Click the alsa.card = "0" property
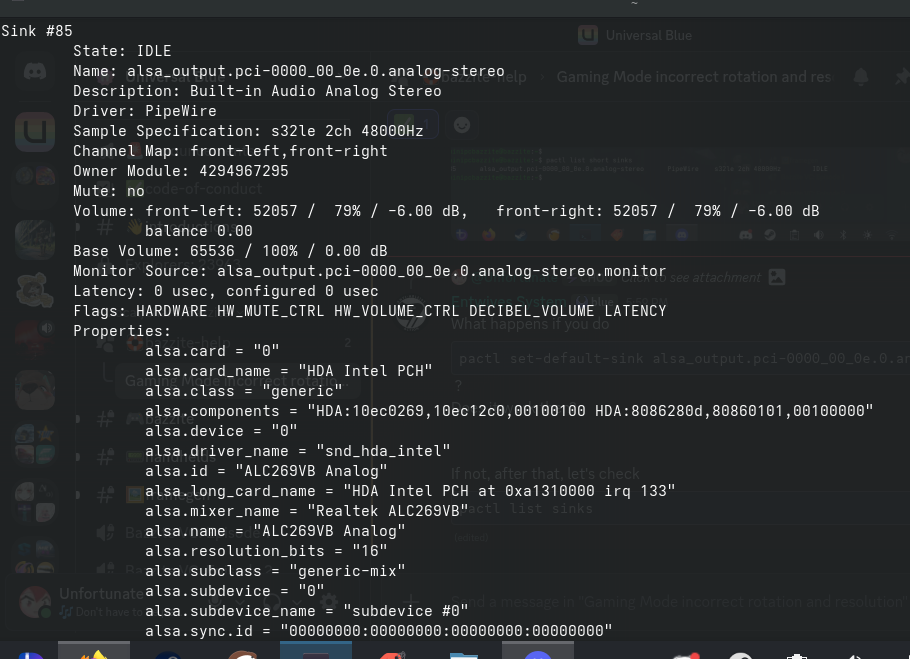 [212, 351]
